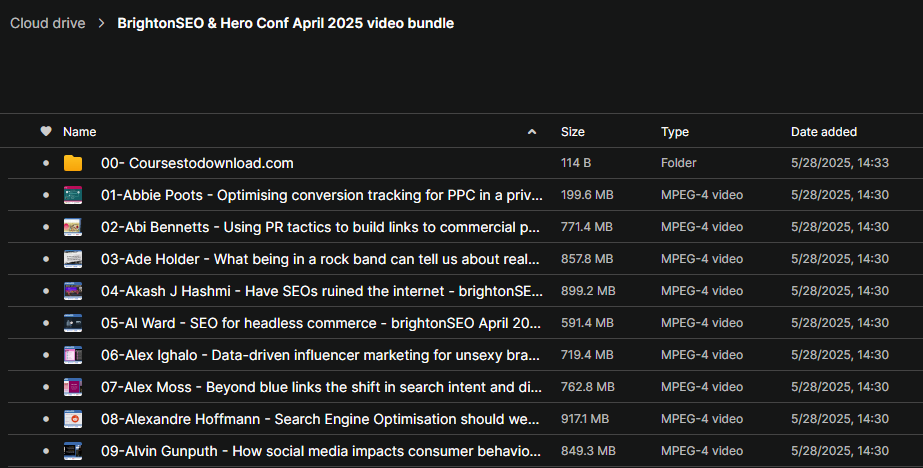Open 07-Alex Moss - Beyond blue links file
Viewport: 923px width, 468px height.
pos(321,387)
